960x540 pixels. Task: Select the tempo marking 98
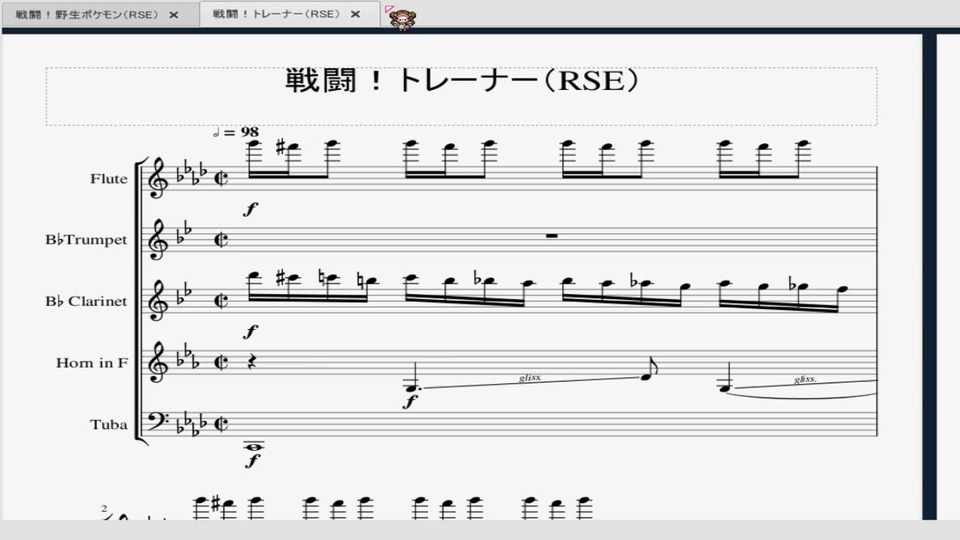tap(236, 132)
